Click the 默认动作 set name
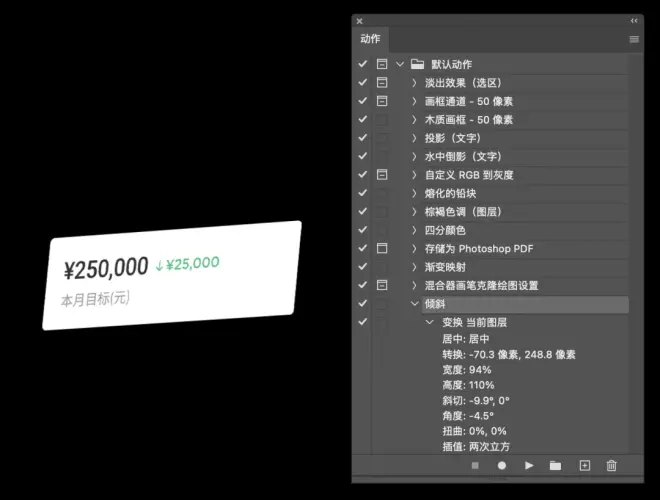 point(452,64)
